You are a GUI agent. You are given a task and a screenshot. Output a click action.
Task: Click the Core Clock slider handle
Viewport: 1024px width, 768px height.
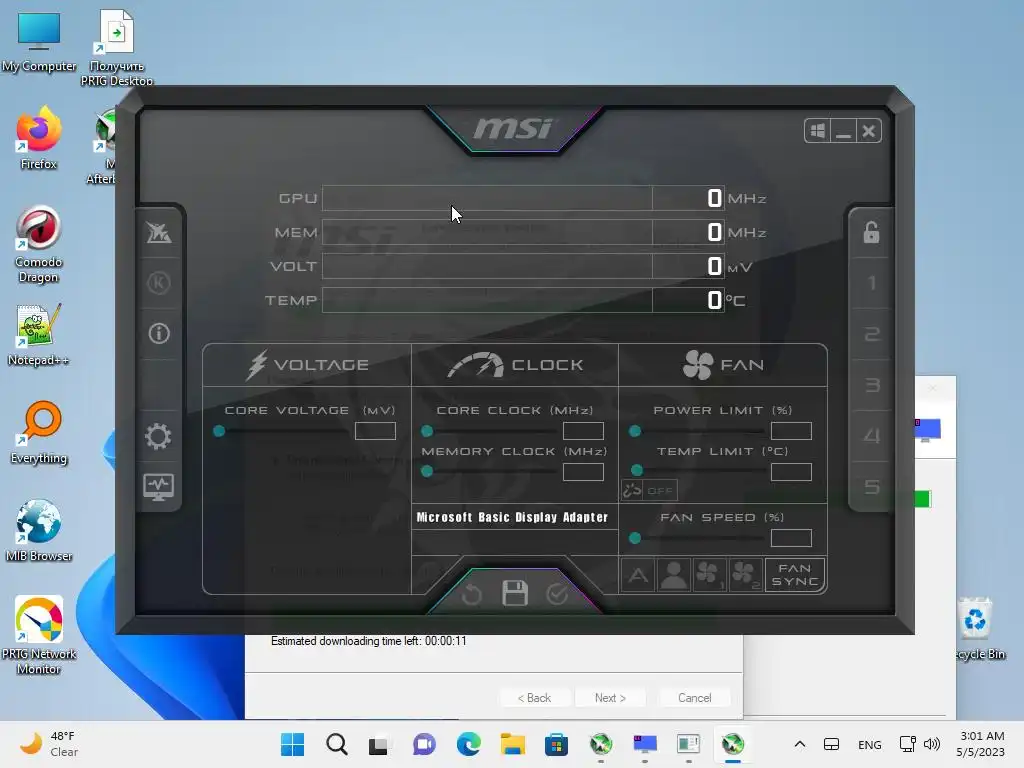(x=427, y=431)
